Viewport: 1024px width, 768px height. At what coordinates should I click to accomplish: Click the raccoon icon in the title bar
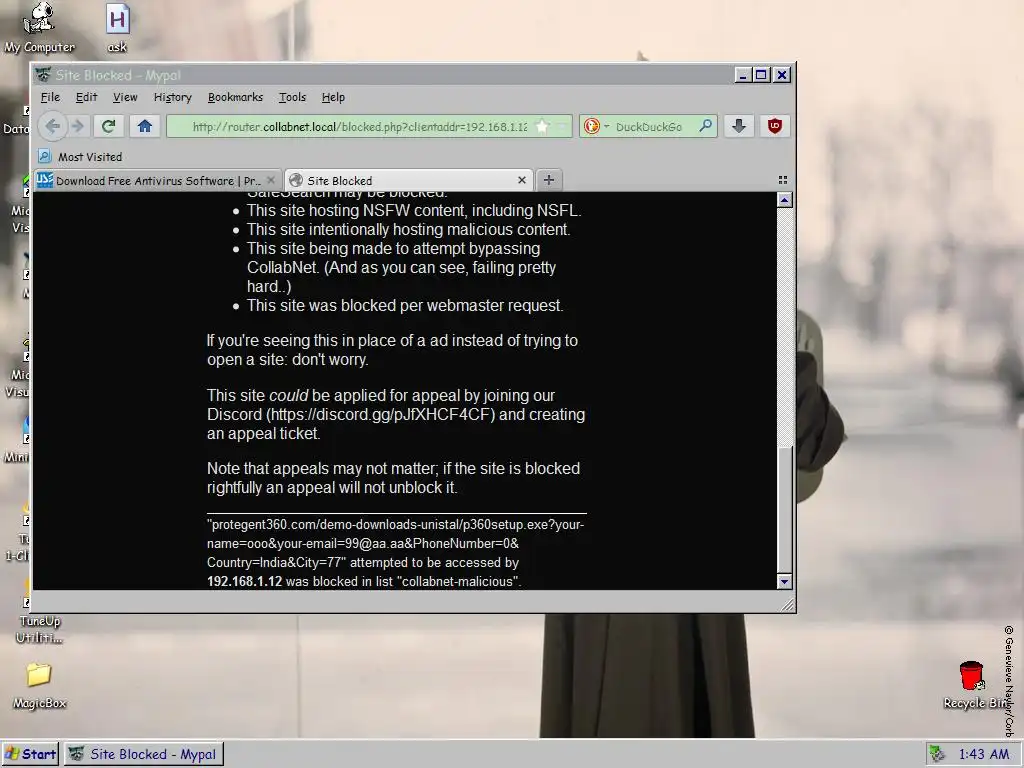coord(43,75)
